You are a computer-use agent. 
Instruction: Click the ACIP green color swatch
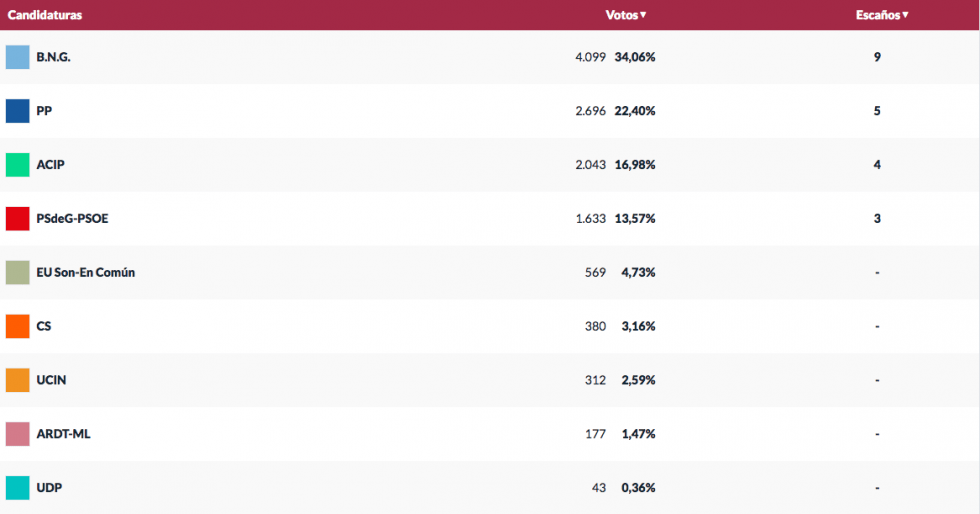pyautogui.click(x=17, y=165)
